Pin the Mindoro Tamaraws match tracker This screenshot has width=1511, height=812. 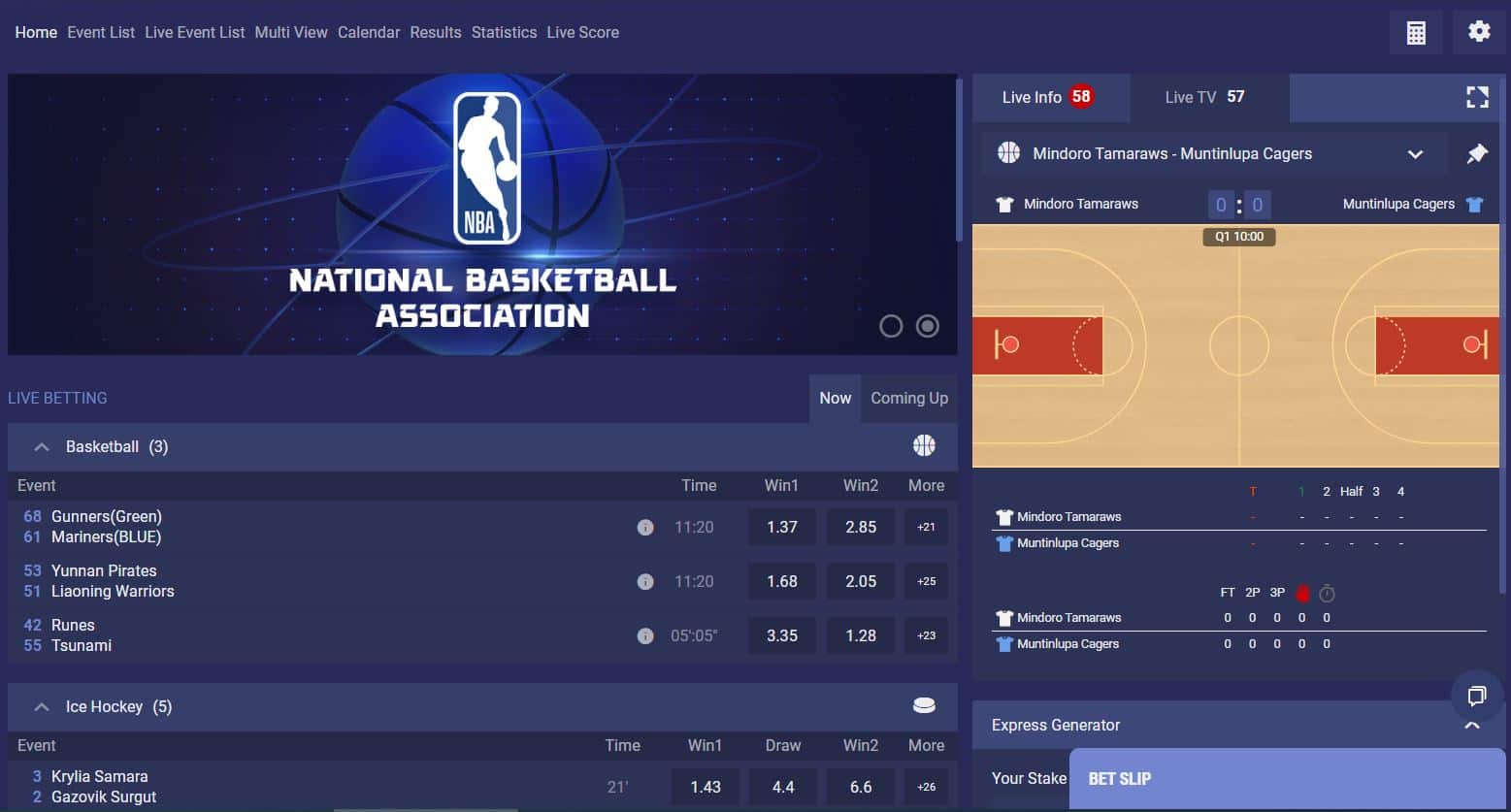(1477, 153)
